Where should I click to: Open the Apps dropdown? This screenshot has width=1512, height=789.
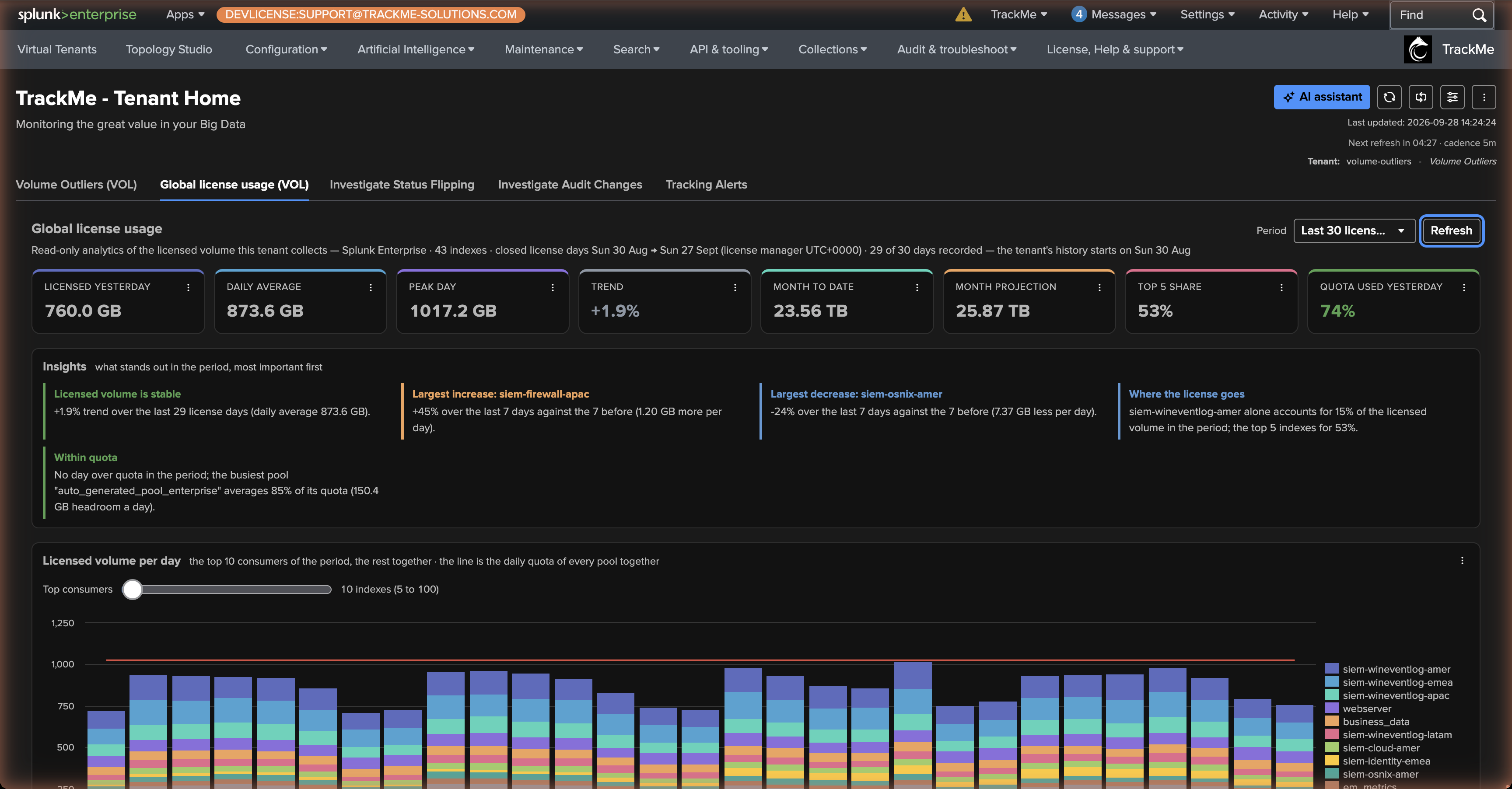[185, 15]
